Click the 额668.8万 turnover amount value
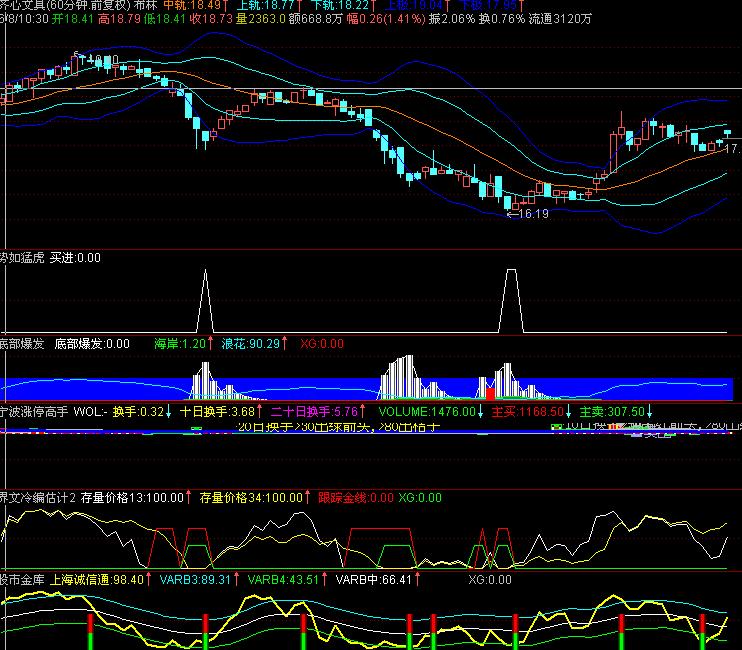Screen dimensions: 742x650 point(315,19)
